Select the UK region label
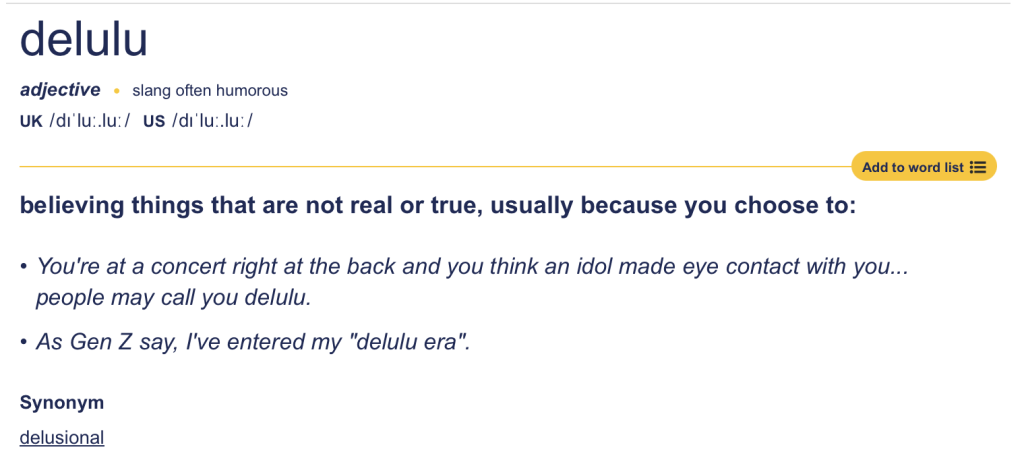Viewport: 1024px width, 460px height. coord(31,122)
